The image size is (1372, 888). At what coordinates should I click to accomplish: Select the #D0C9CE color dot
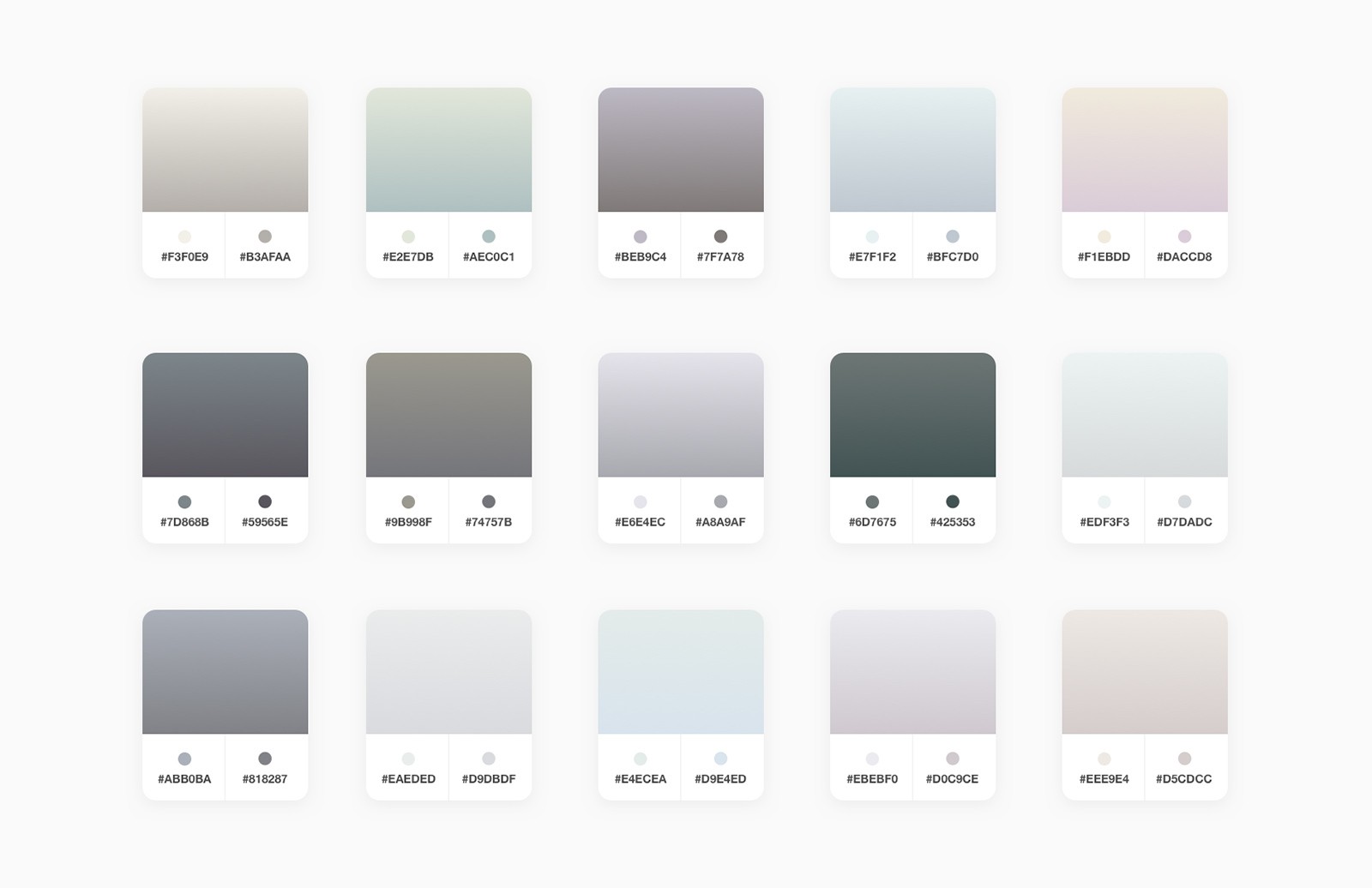(x=953, y=759)
